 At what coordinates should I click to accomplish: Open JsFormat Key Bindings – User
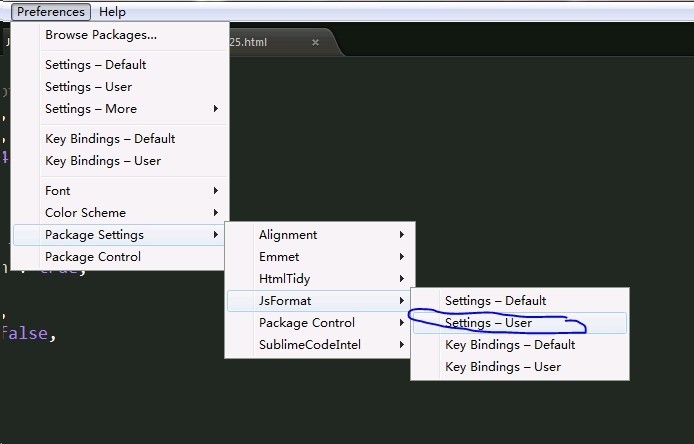pyautogui.click(x=520, y=367)
